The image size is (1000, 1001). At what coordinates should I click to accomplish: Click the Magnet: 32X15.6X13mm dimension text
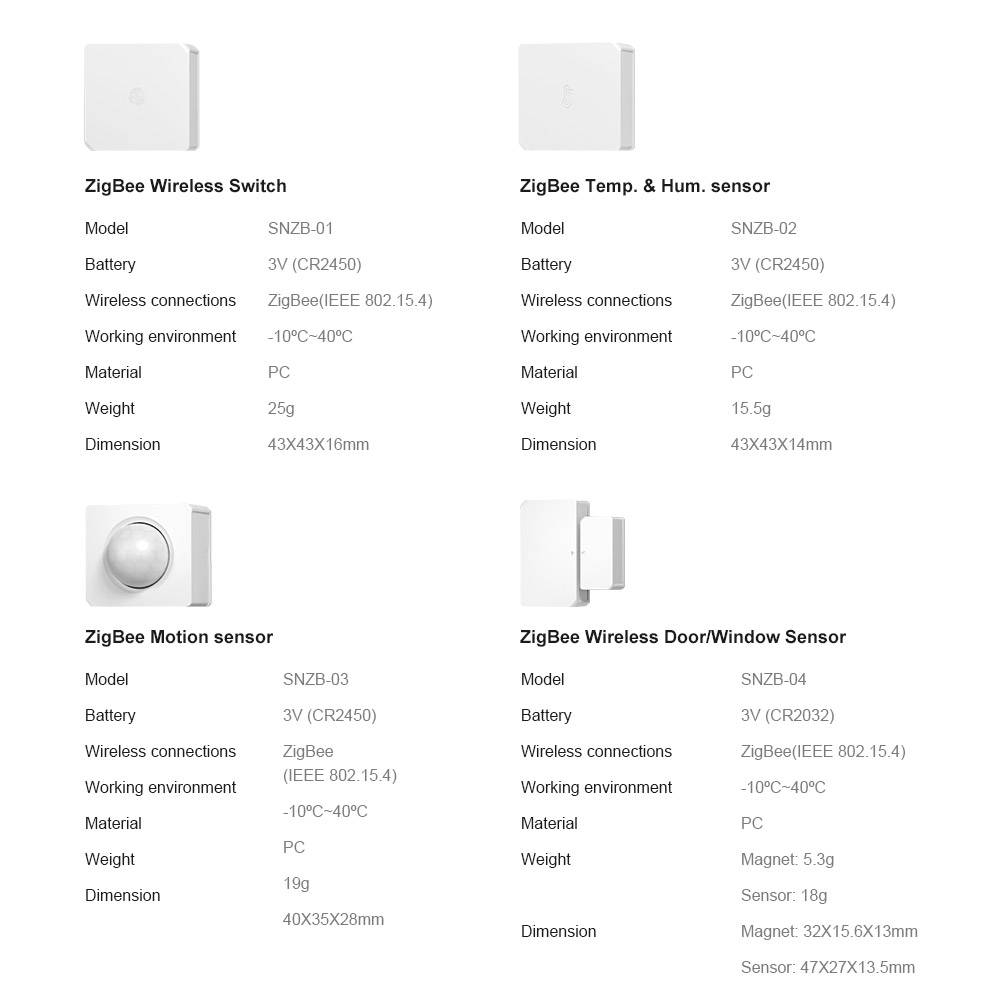[x=828, y=931]
